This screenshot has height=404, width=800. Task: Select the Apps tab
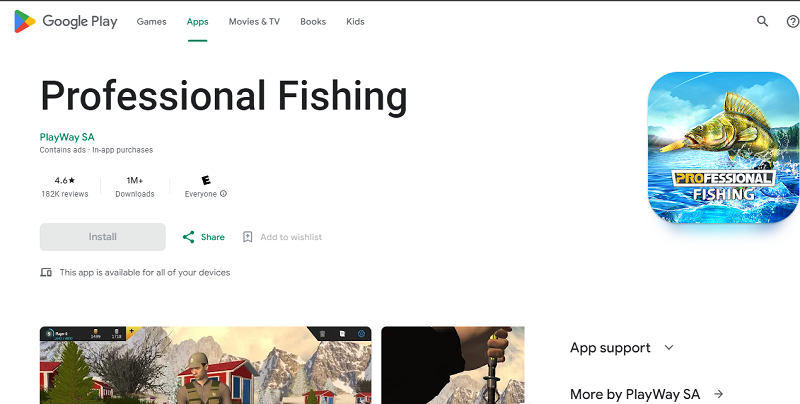tap(197, 21)
